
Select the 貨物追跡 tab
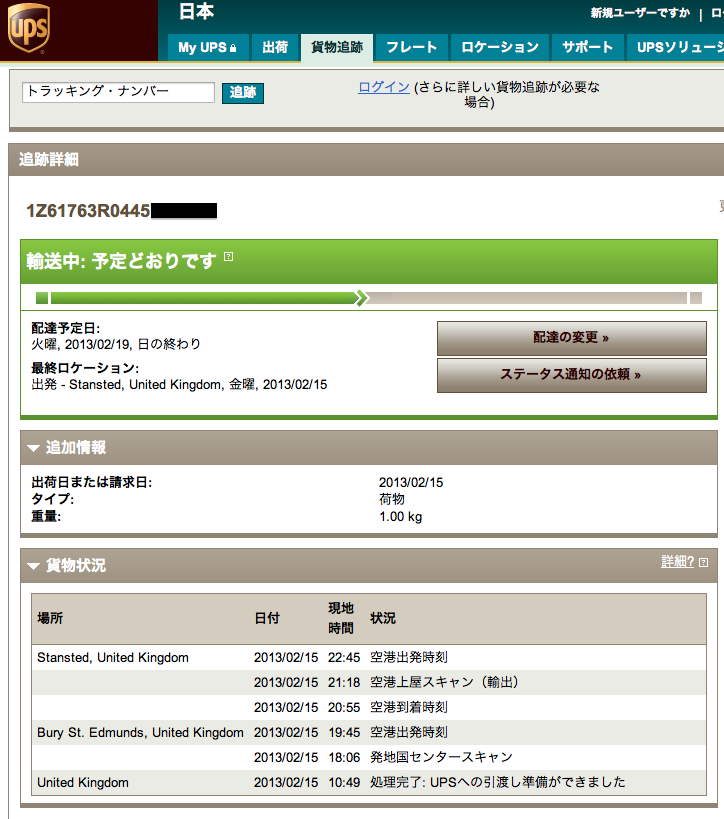point(337,48)
